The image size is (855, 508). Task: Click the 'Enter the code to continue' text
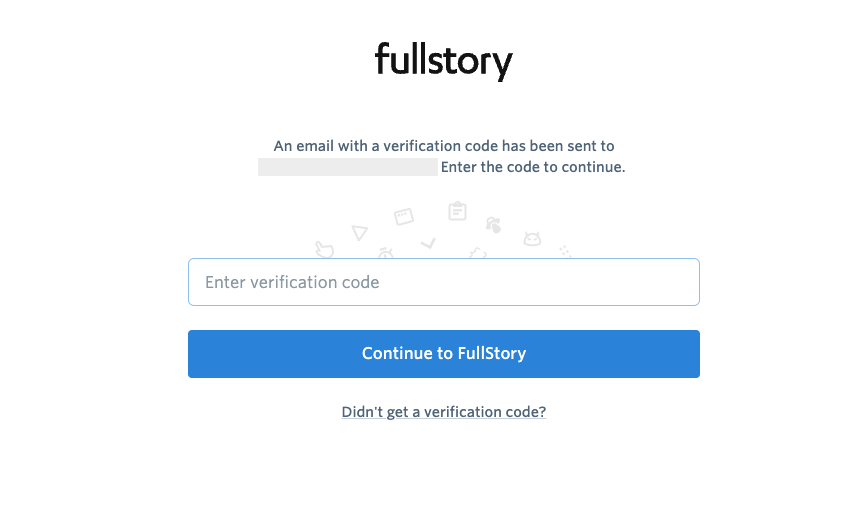point(533,167)
